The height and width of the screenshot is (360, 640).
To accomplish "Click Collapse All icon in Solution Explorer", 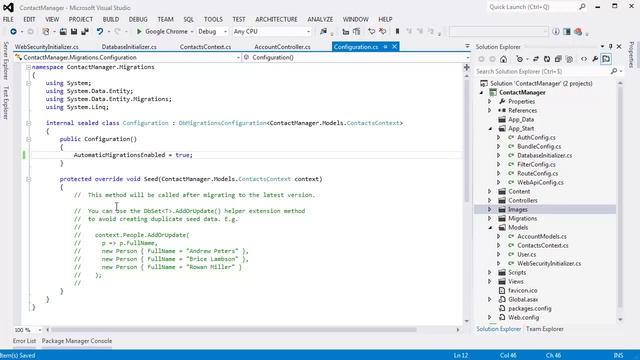I will pos(558,59).
